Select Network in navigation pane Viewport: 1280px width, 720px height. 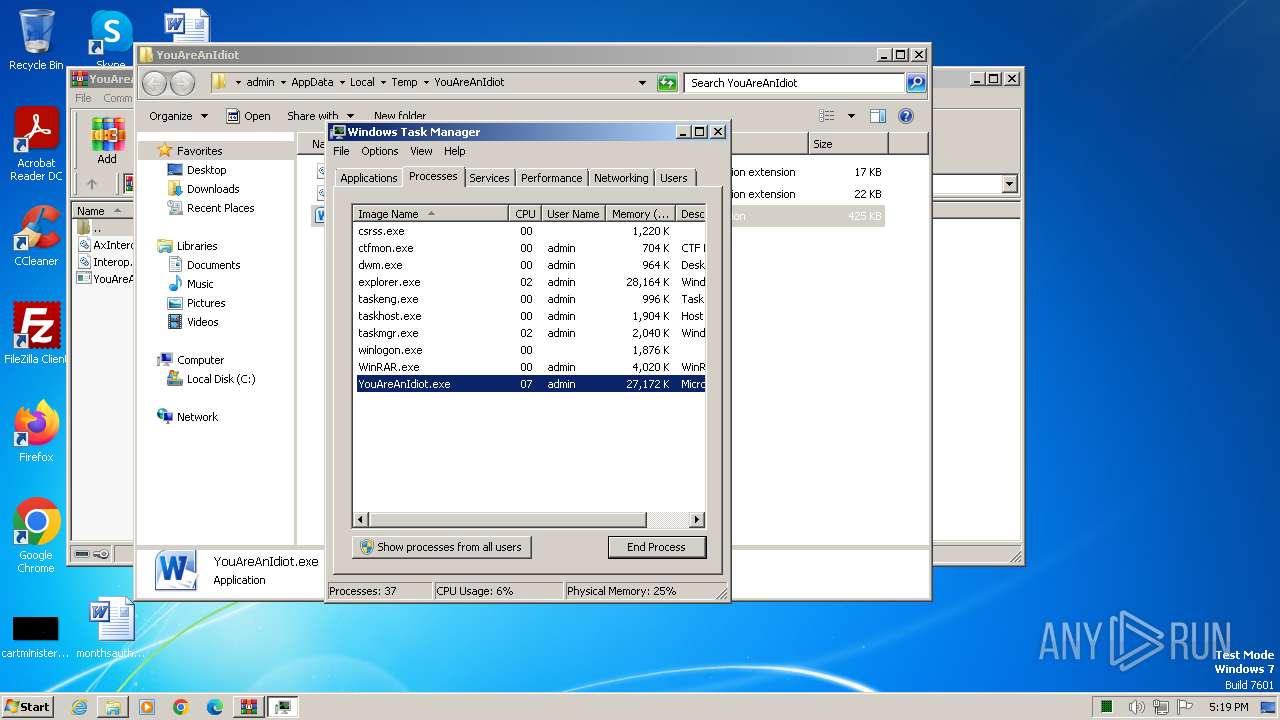tap(197, 417)
